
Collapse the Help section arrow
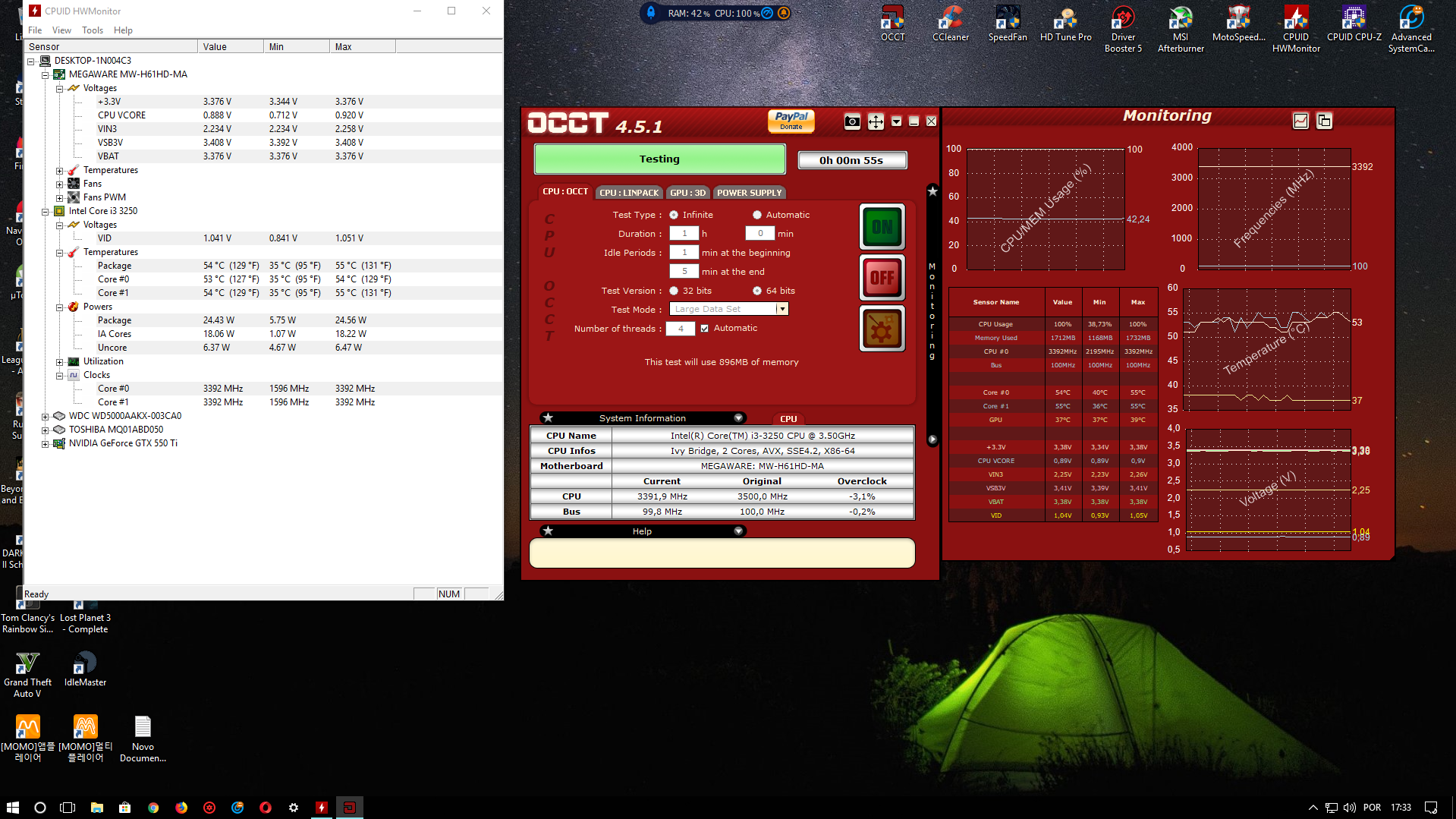(x=738, y=531)
